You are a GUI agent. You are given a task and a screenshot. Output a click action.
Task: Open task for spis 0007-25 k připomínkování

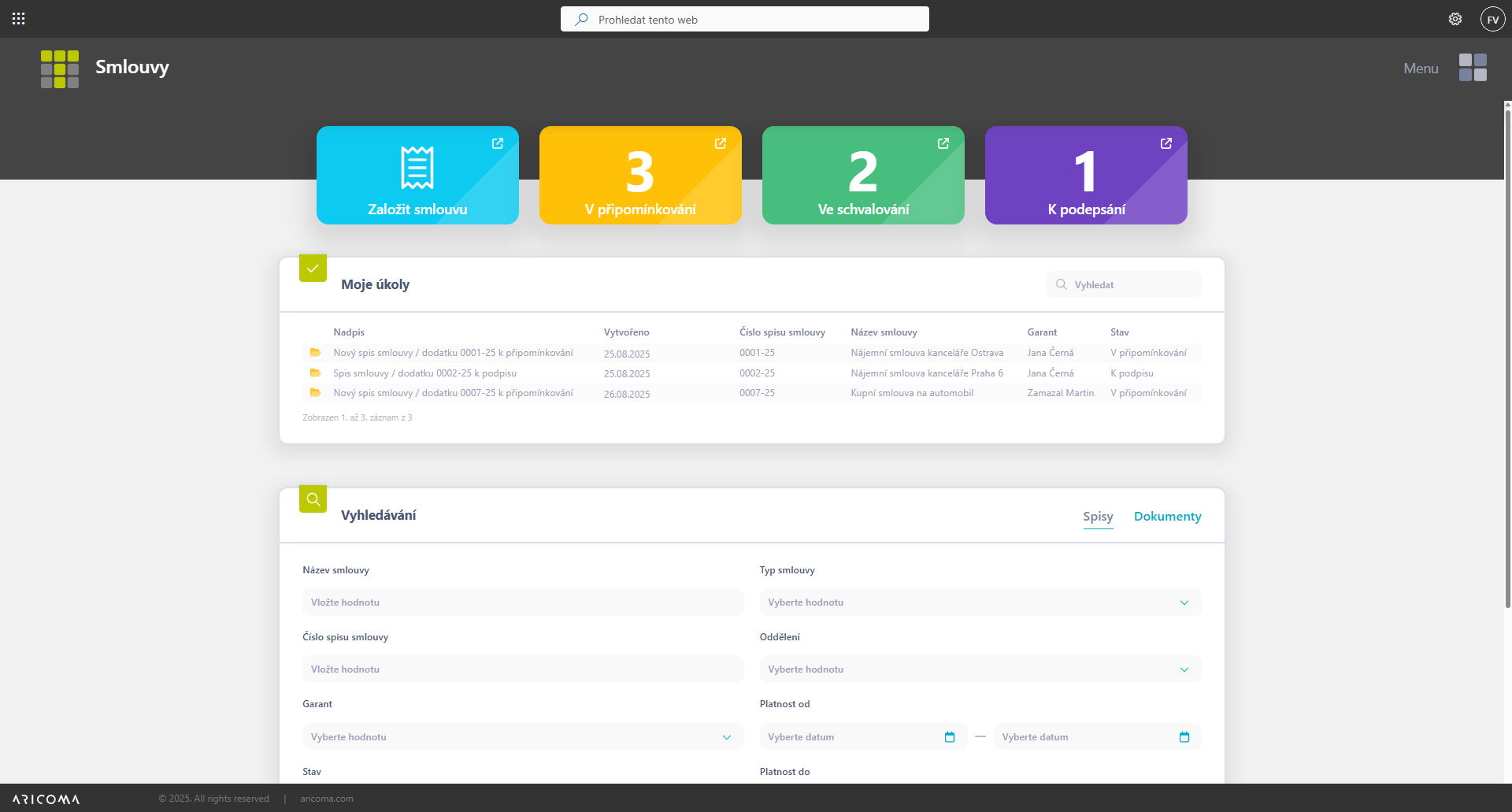pos(453,393)
